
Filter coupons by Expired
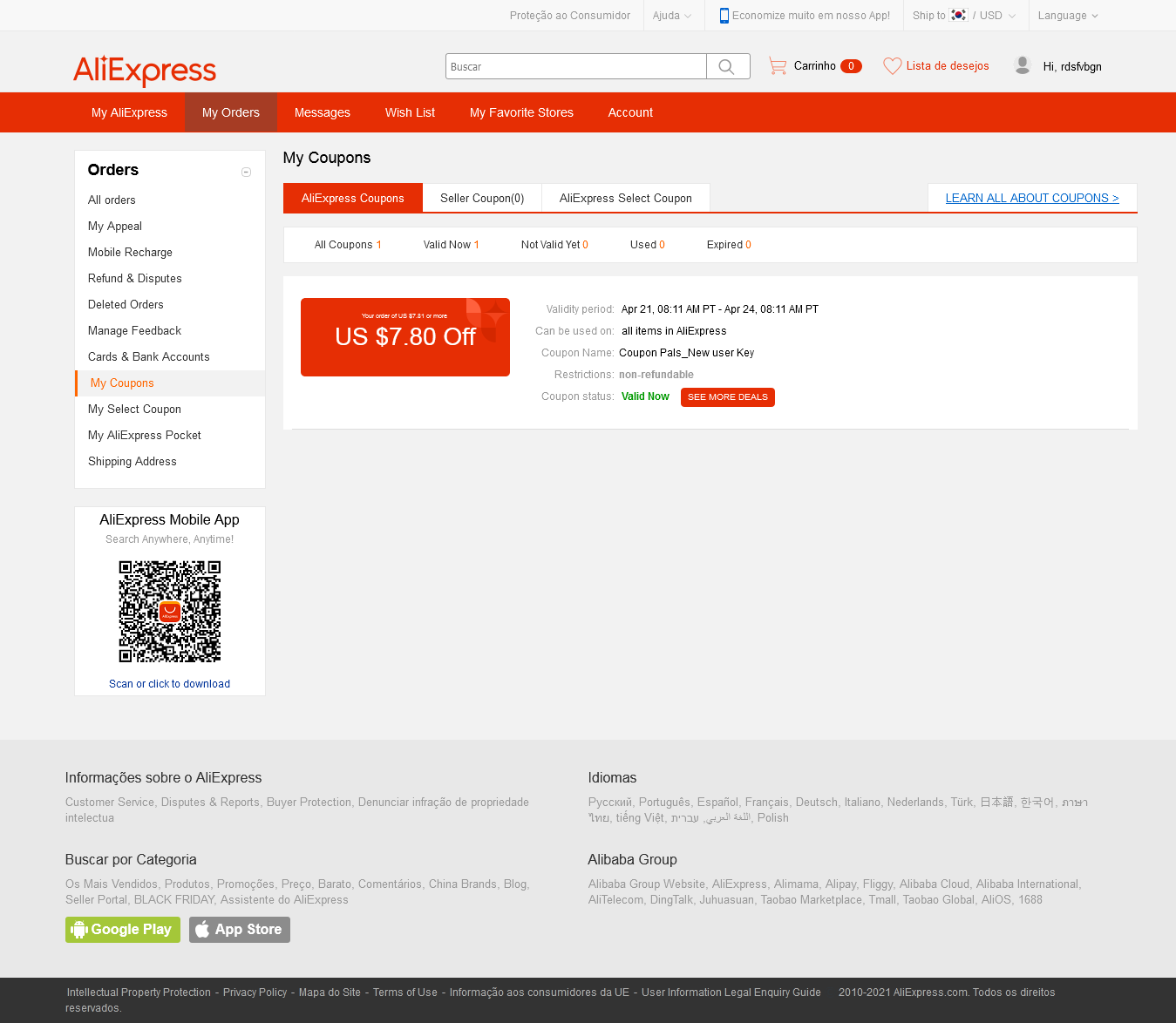(729, 245)
